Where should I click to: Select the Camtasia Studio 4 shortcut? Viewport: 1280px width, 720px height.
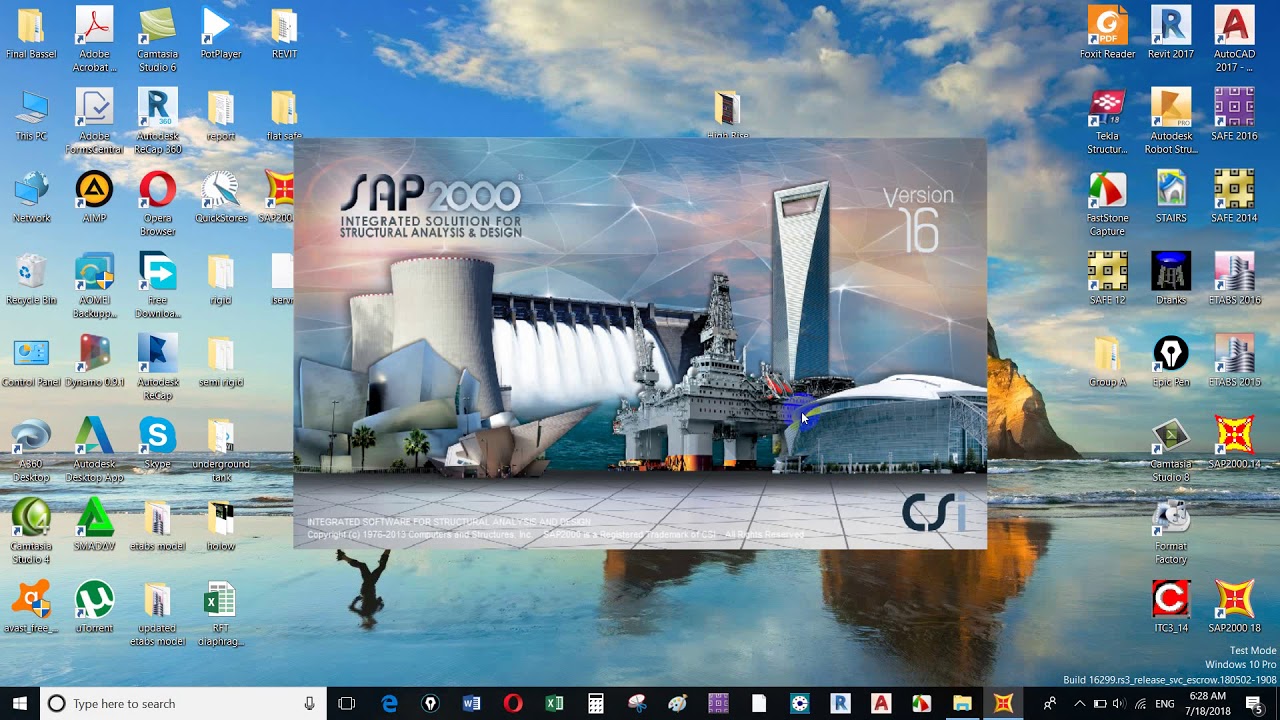31,531
